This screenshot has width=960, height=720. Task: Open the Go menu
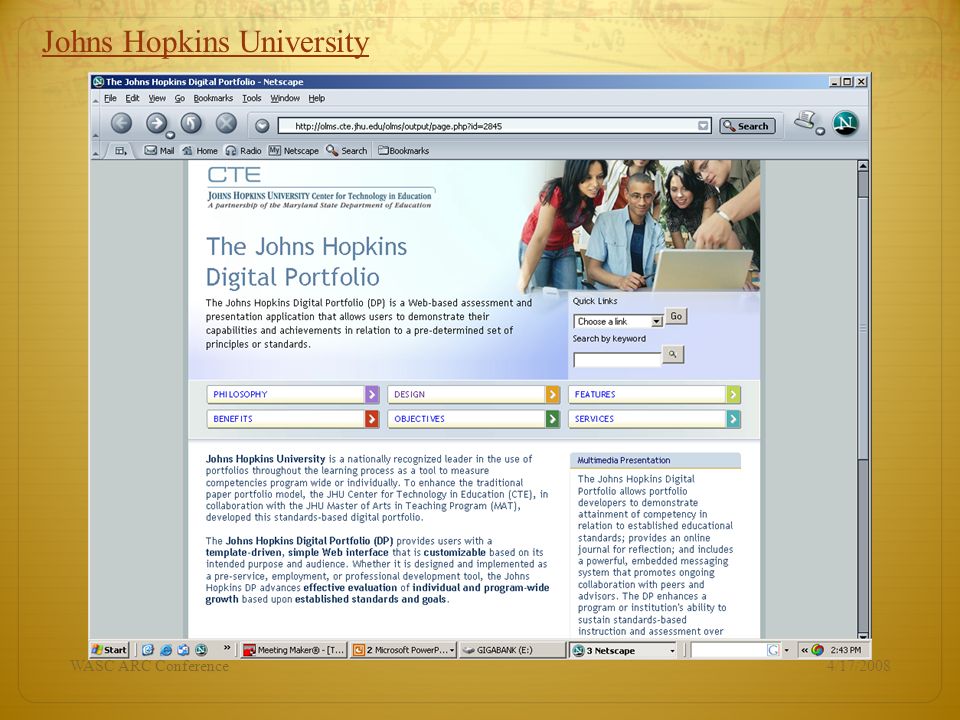click(x=179, y=98)
